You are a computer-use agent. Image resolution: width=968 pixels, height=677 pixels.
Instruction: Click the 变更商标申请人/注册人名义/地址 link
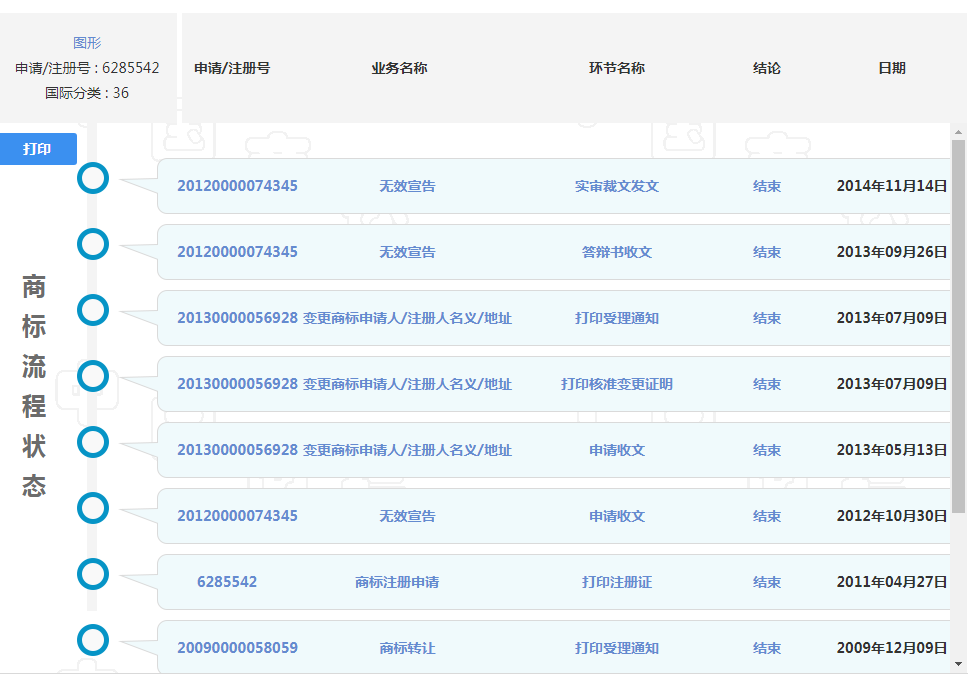point(406,317)
